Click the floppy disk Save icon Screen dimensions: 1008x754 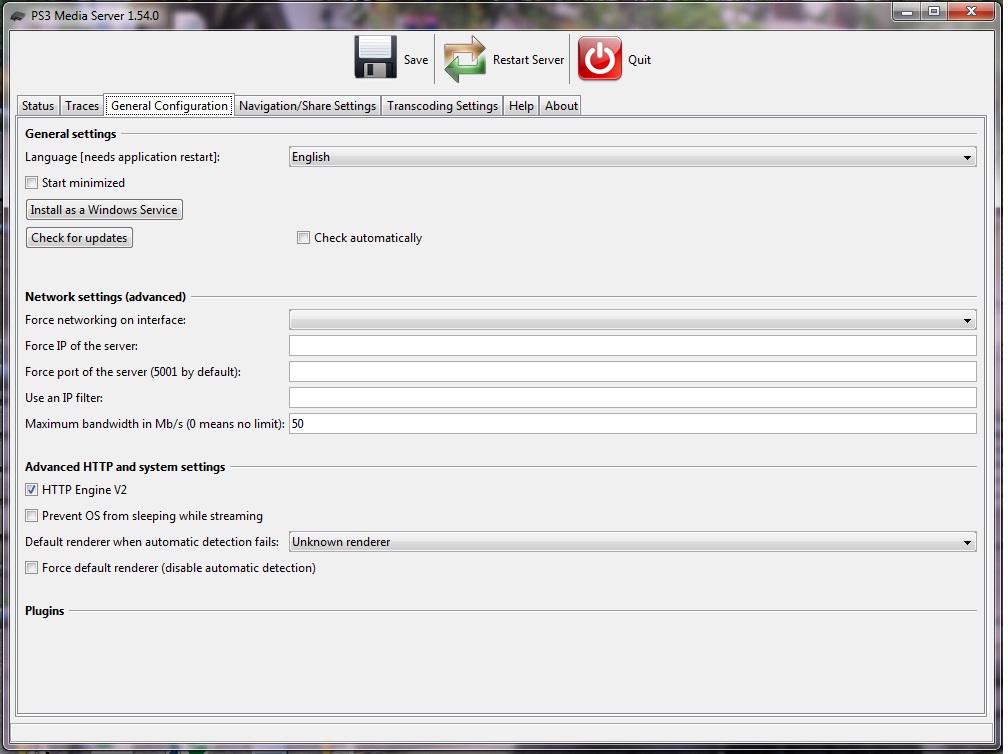pos(375,58)
